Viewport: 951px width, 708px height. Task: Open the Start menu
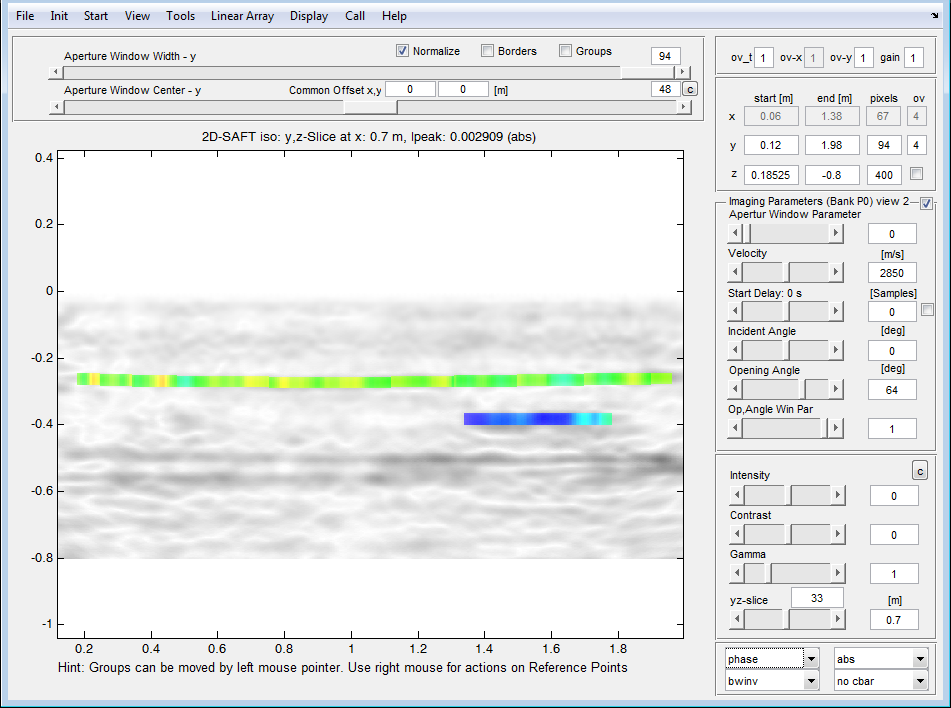coord(96,16)
